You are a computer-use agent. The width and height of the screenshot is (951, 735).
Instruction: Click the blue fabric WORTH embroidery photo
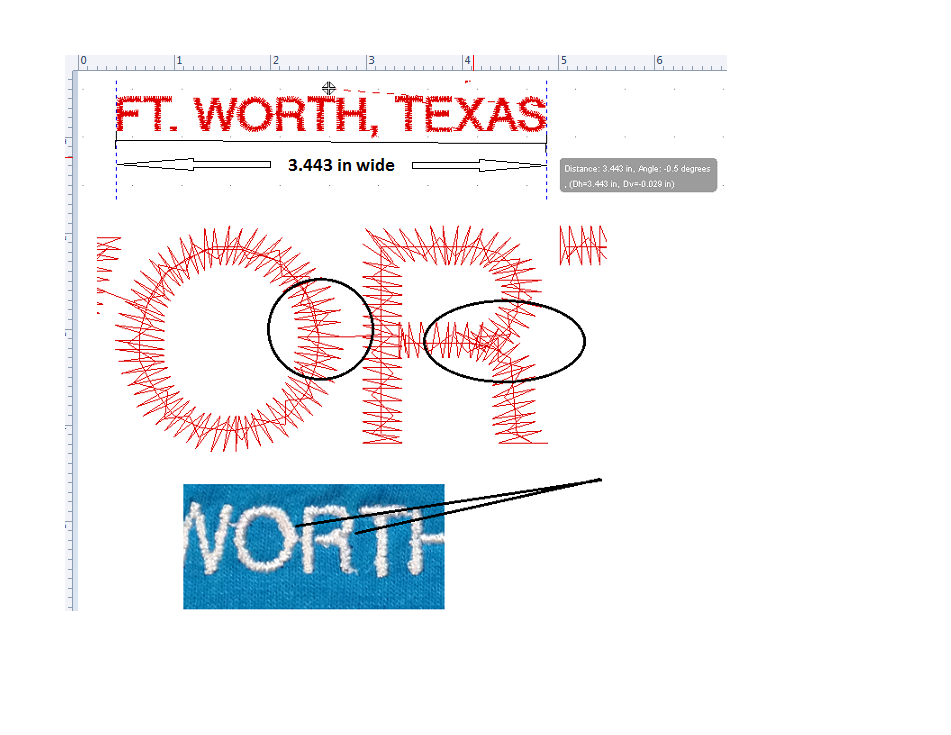coord(314,546)
